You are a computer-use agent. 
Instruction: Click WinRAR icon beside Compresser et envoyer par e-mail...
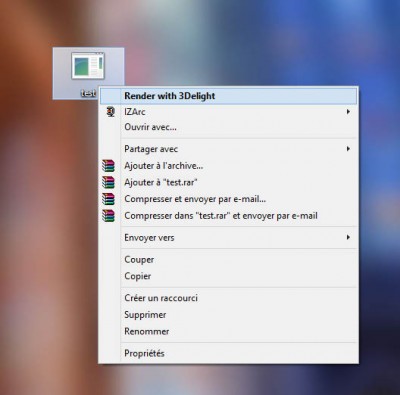point(108,199)
